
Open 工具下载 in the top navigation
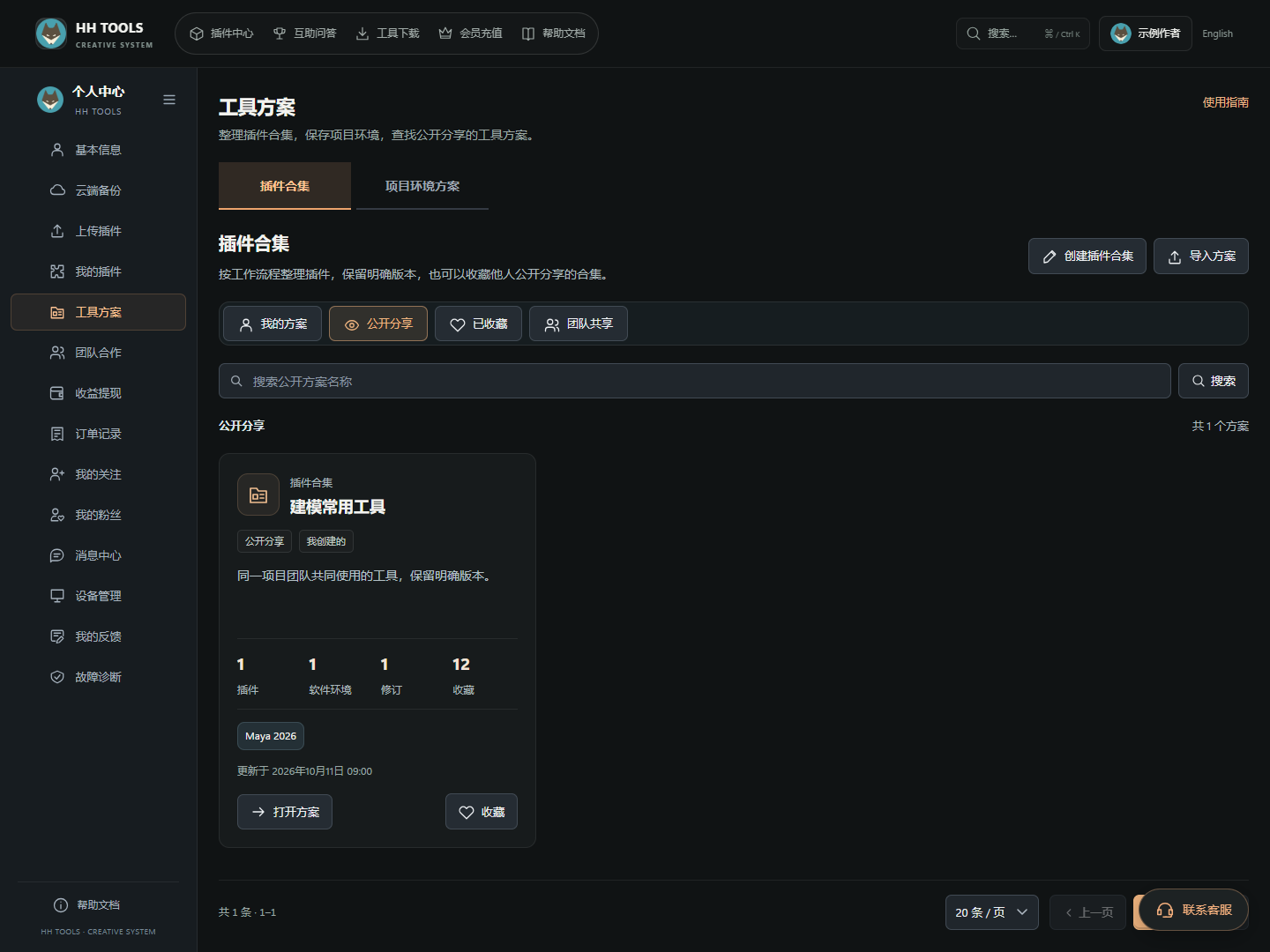coord(387,33)
